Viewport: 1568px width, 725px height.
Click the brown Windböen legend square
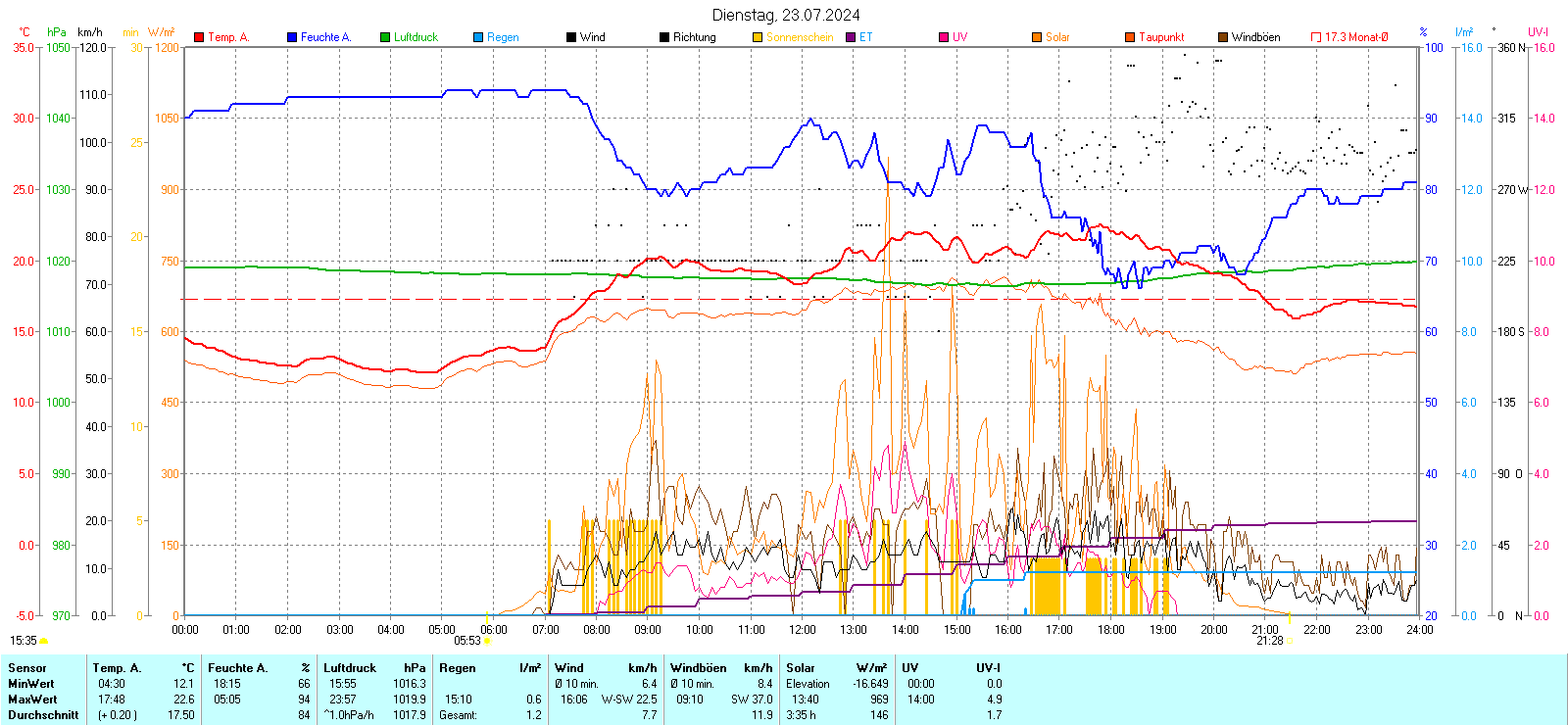click(1223, 37)
